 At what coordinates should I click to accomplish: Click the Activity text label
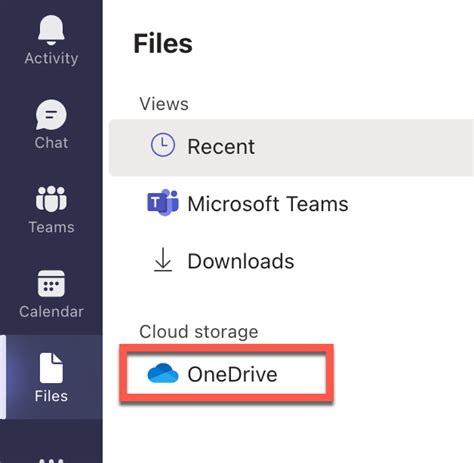[51, 58]
